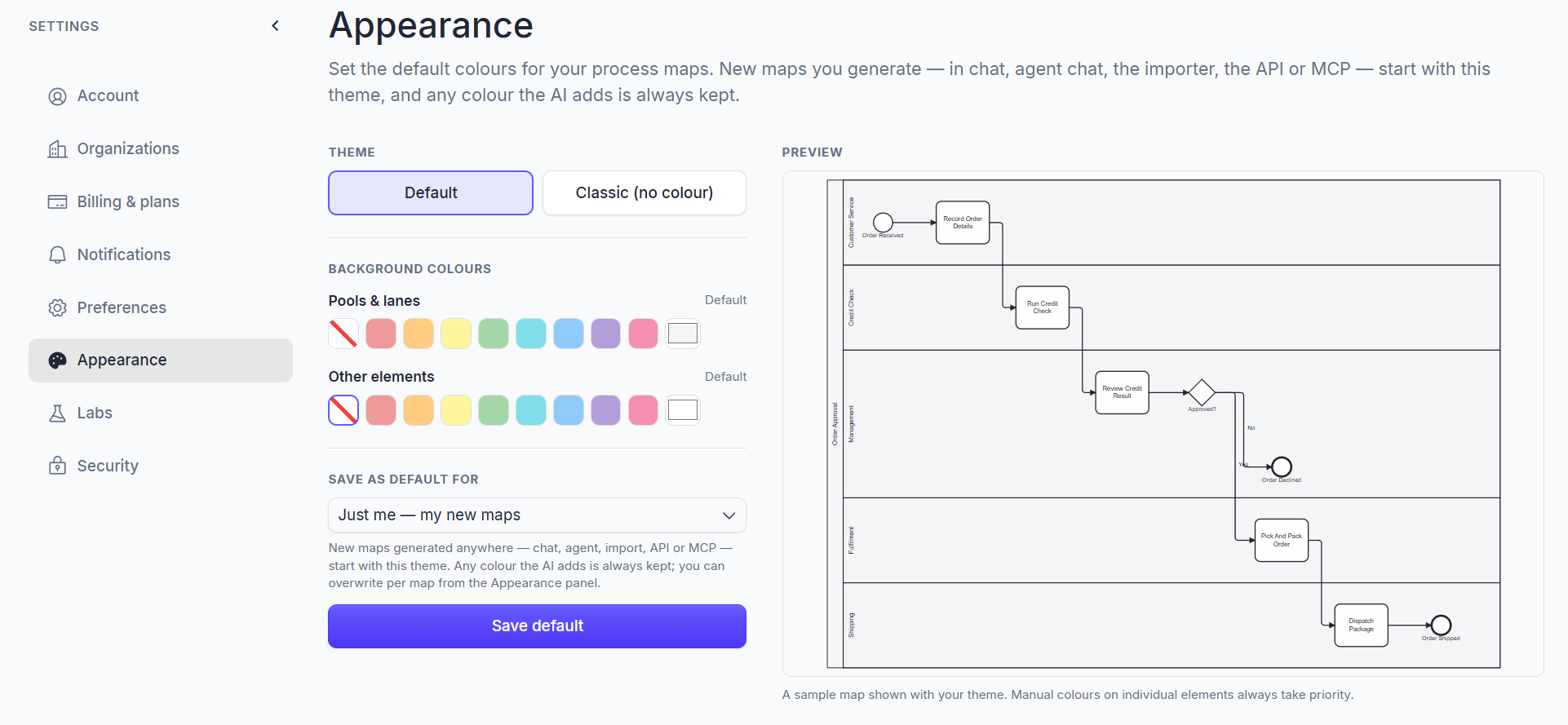Image resolution: width=1568 pixels, height=725 pixels.
Task: Click the Appearance palette icon
Action: 57,360
